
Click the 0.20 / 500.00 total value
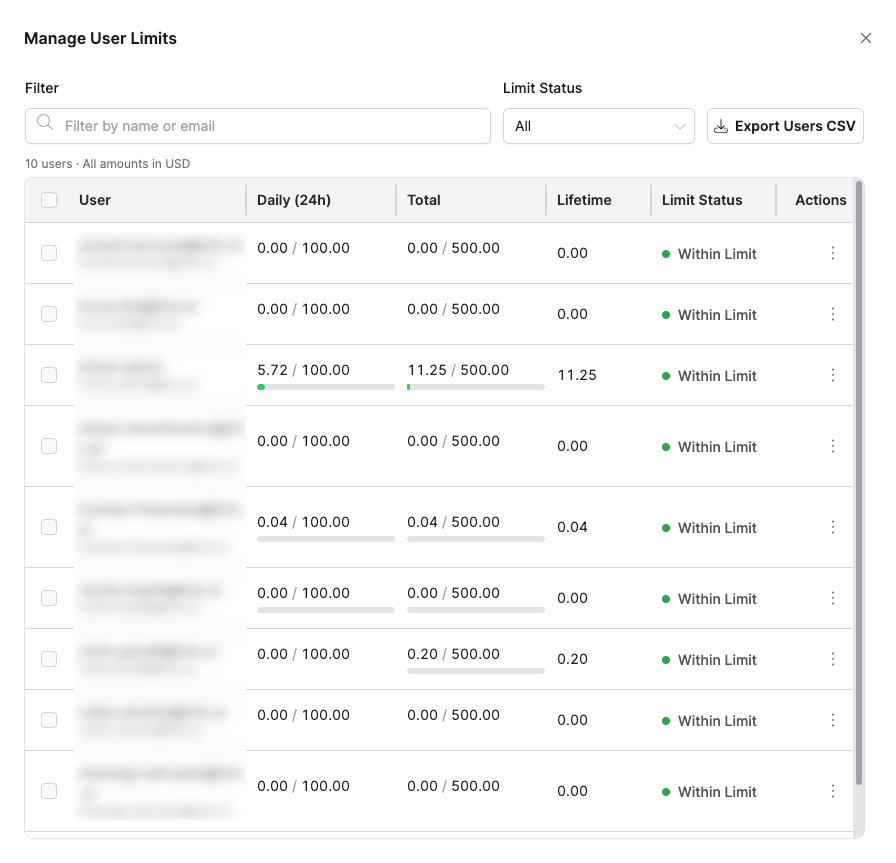pyautogui.click(x=453, y=654)
